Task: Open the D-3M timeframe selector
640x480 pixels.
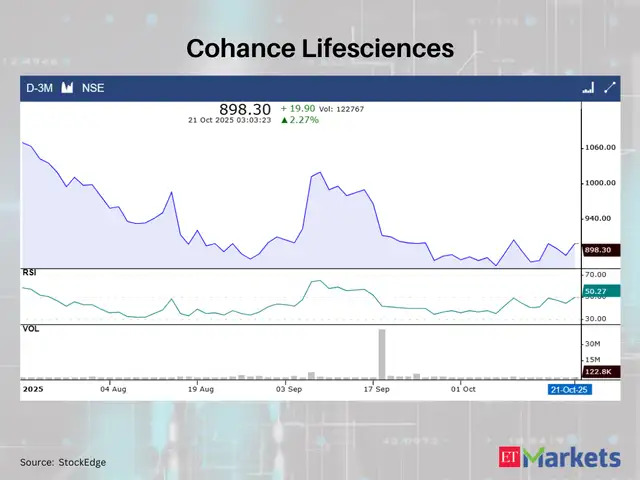Action: tap(40, 88)
